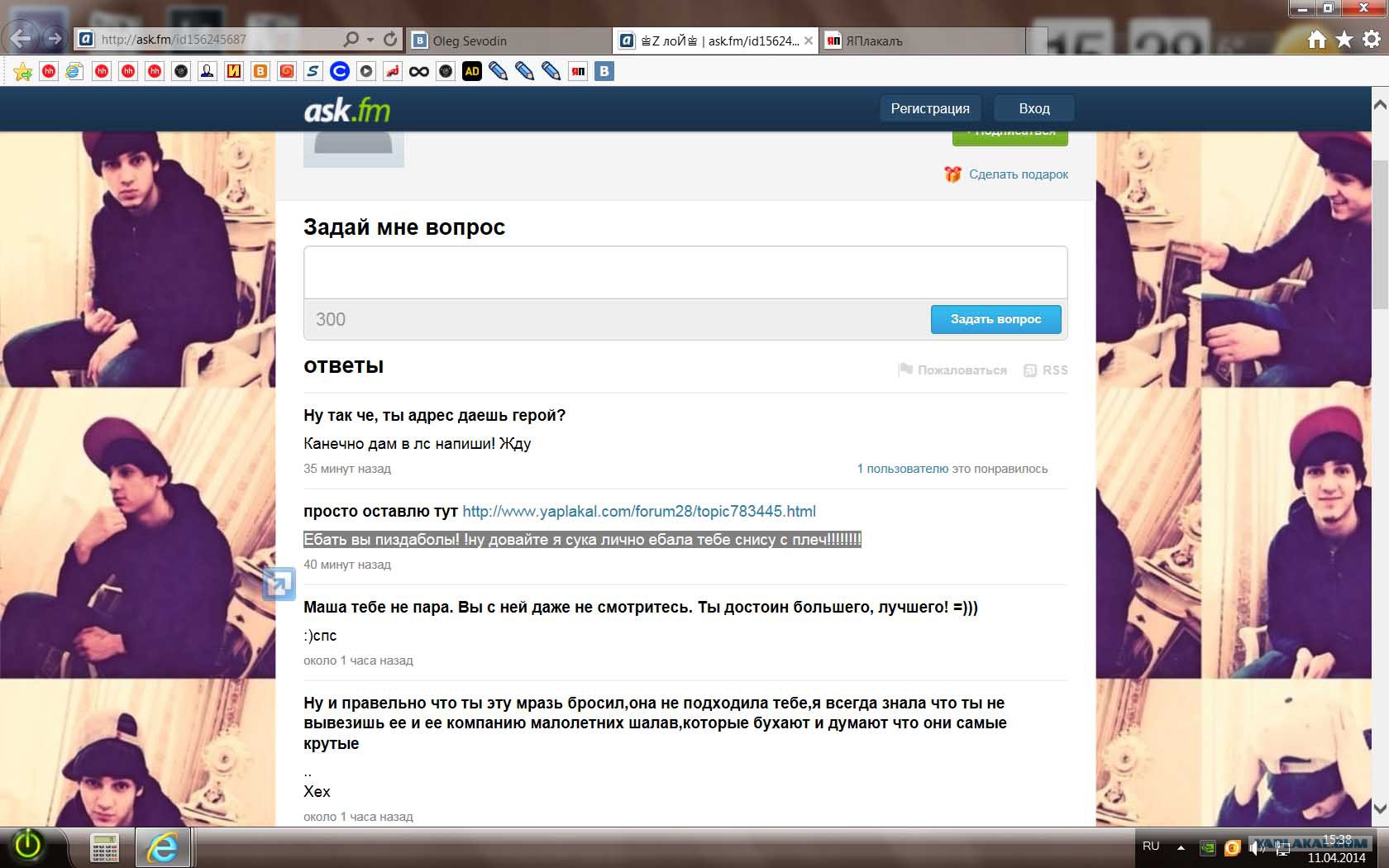Click the Add to Favorites bar star icon
The height and width of the screenshot is (868, 1389).
tap(23, 72)
